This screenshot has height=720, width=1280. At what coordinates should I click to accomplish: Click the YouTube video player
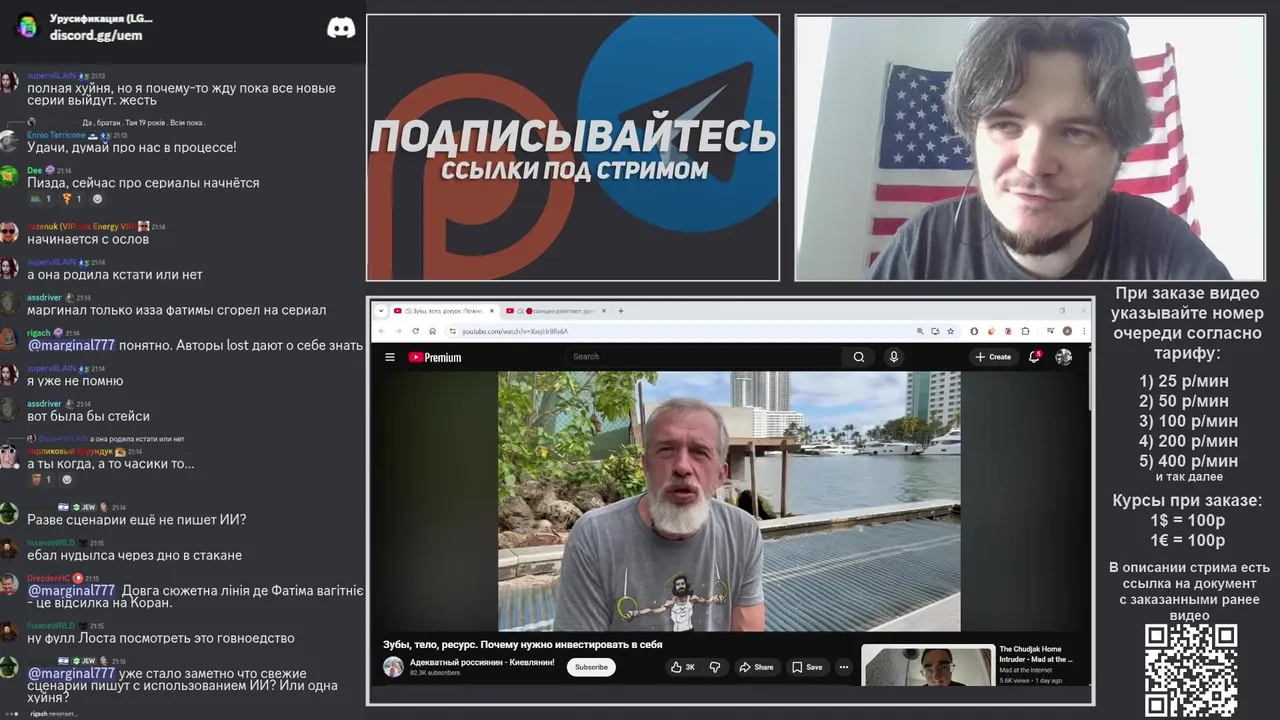click(729, 502)
